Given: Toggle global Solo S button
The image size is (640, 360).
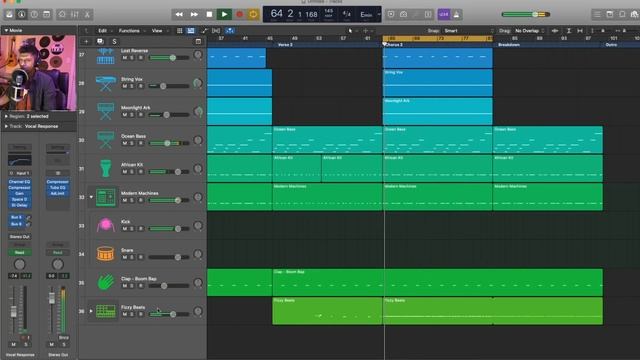Looking at the screenshot, I should pos(114,41).
